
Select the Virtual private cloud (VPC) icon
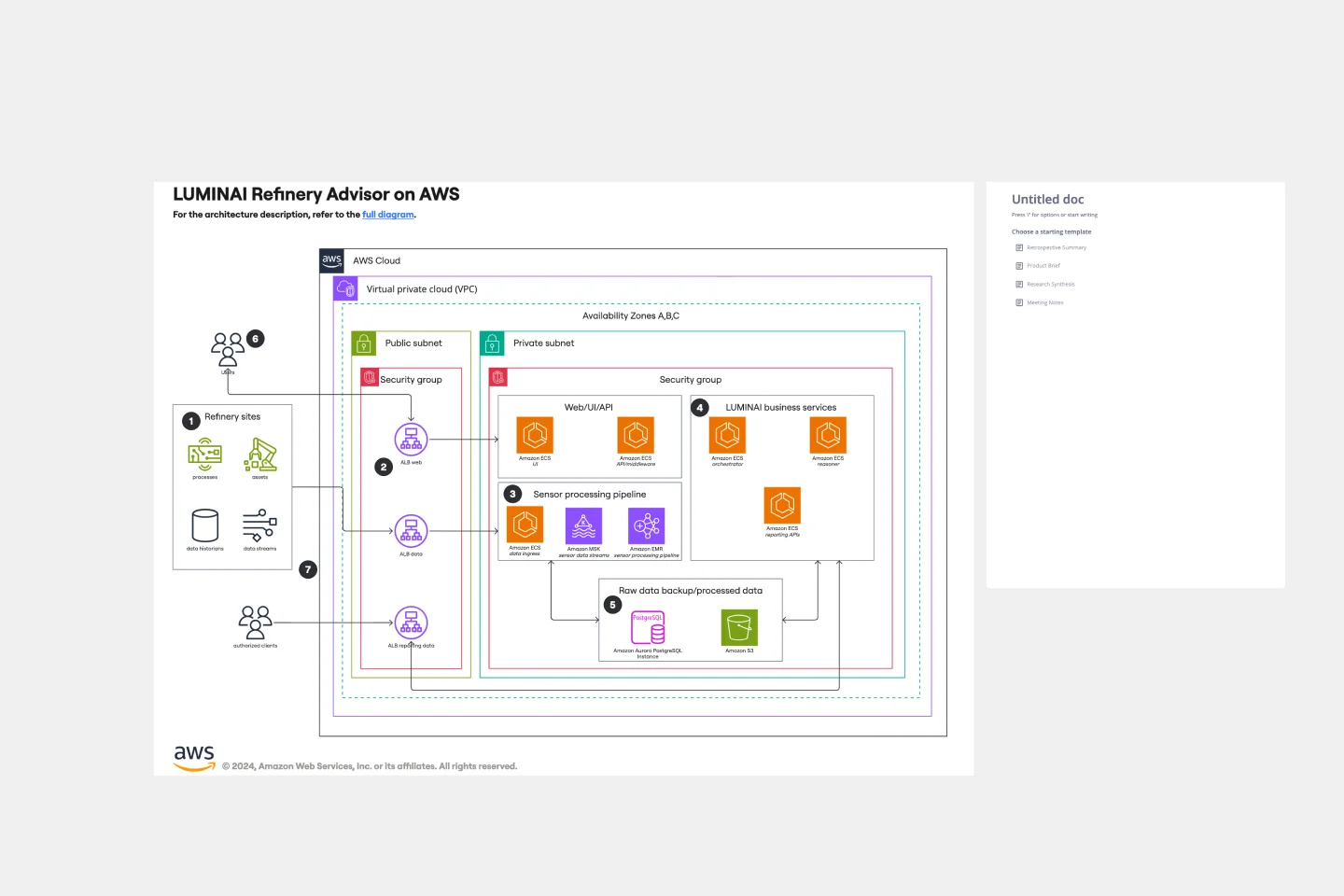point(345,288)
